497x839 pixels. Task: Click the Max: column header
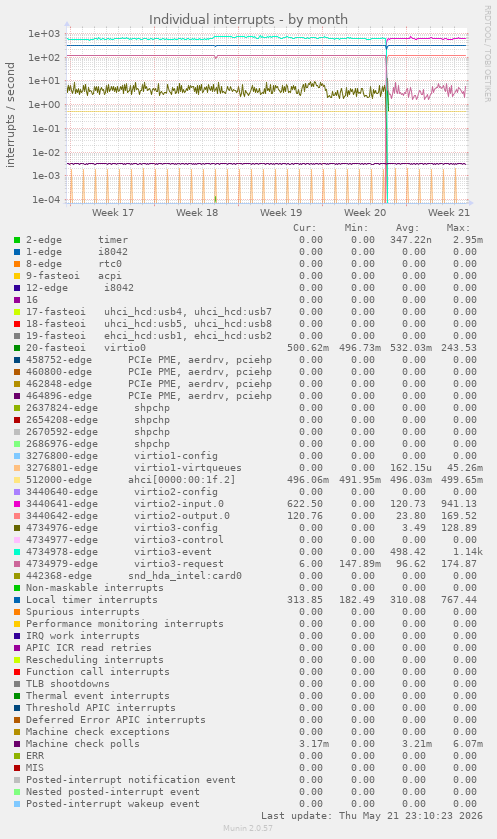(458, 228)
